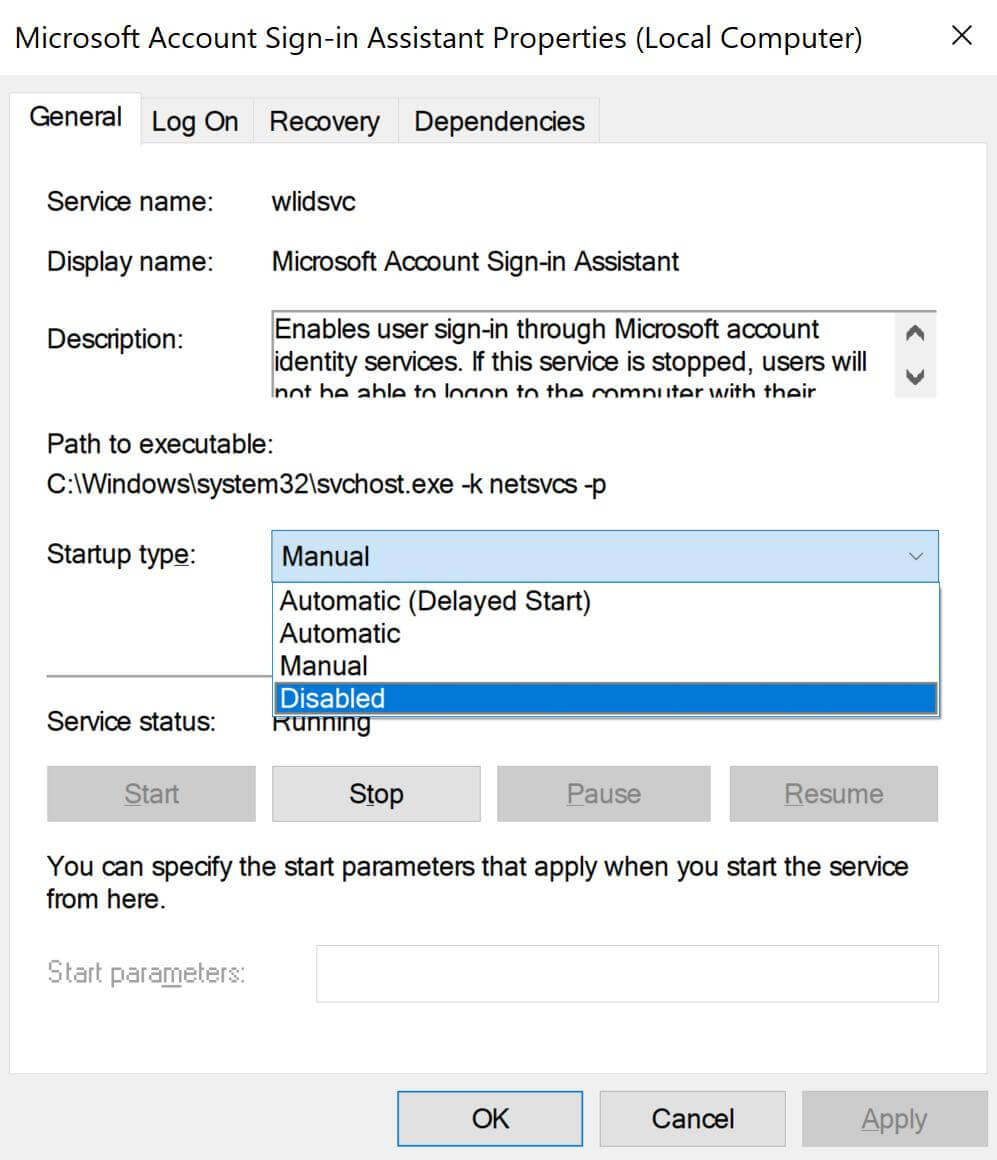
Task: Confirm changes with OK
Action: [x=489, y=1118]
